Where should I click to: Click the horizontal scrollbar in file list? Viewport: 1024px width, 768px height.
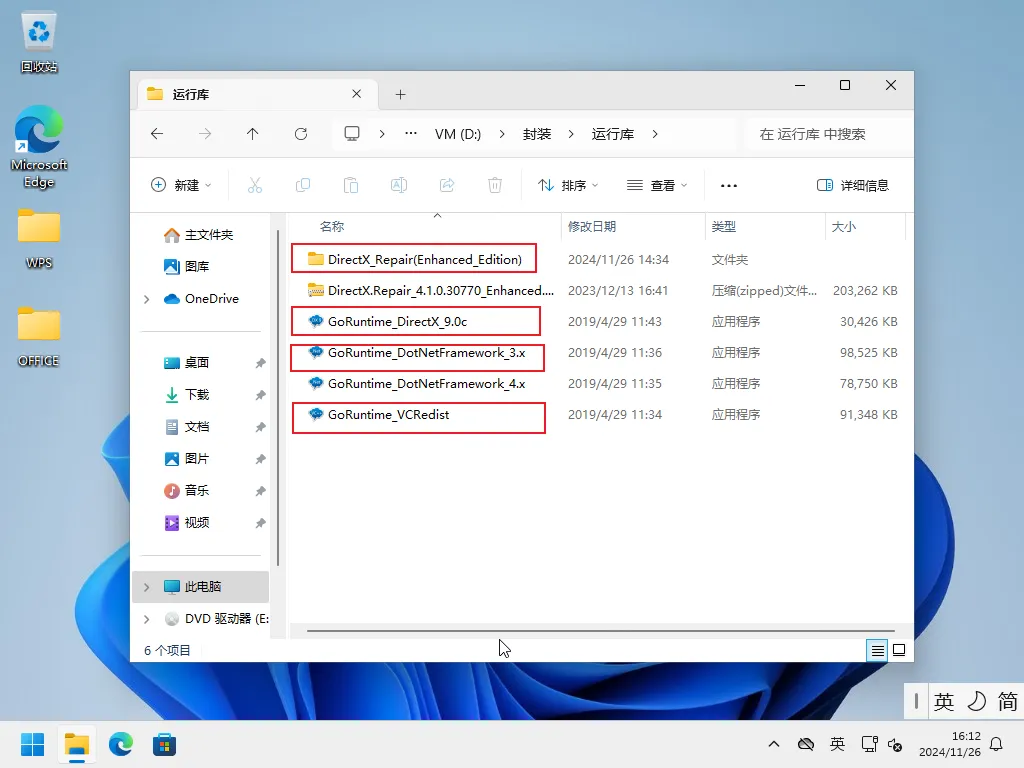tap(600, 631)
